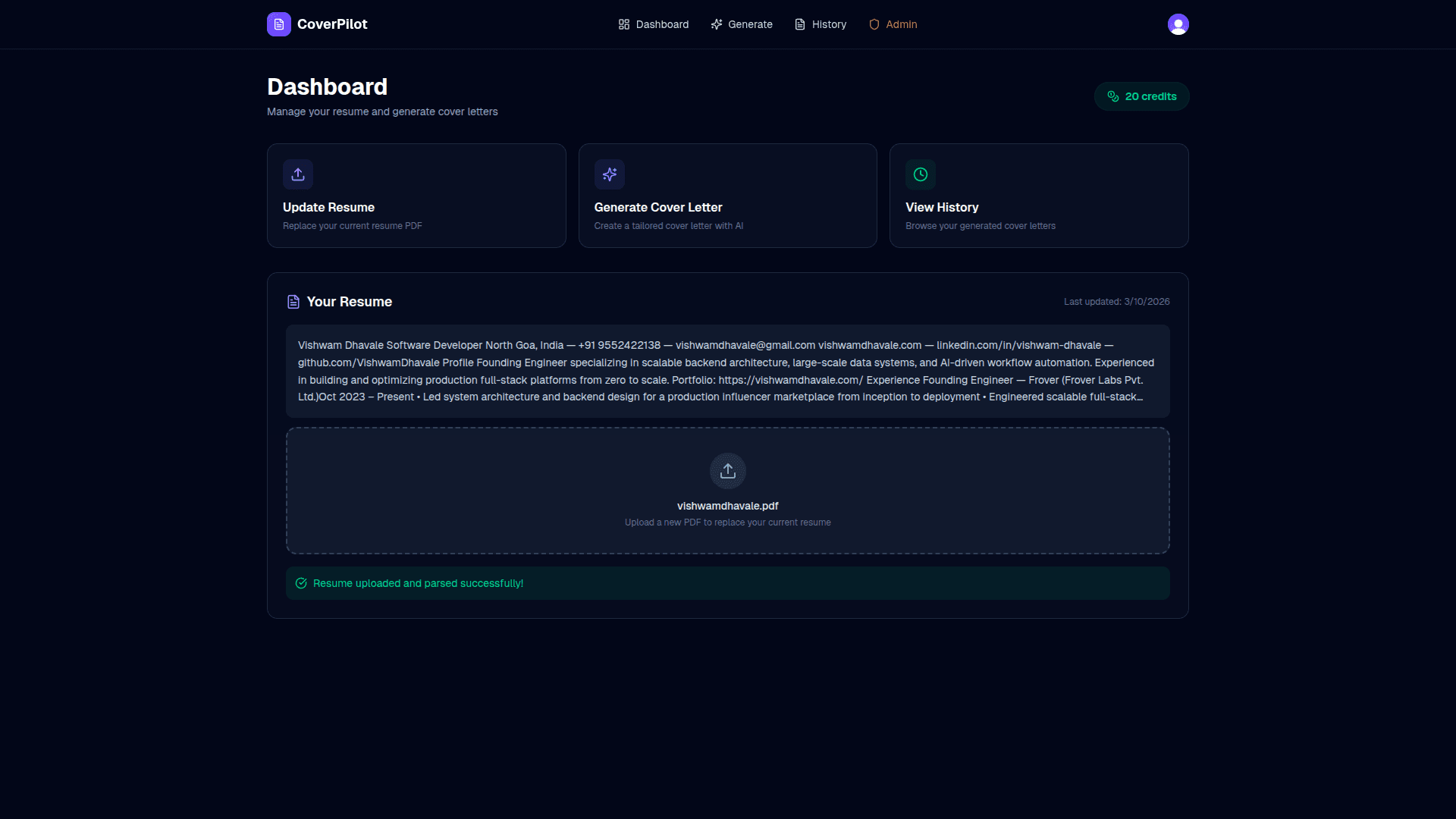Switch to the Admin section
The image size is (1456, 819).
(893, 24)
